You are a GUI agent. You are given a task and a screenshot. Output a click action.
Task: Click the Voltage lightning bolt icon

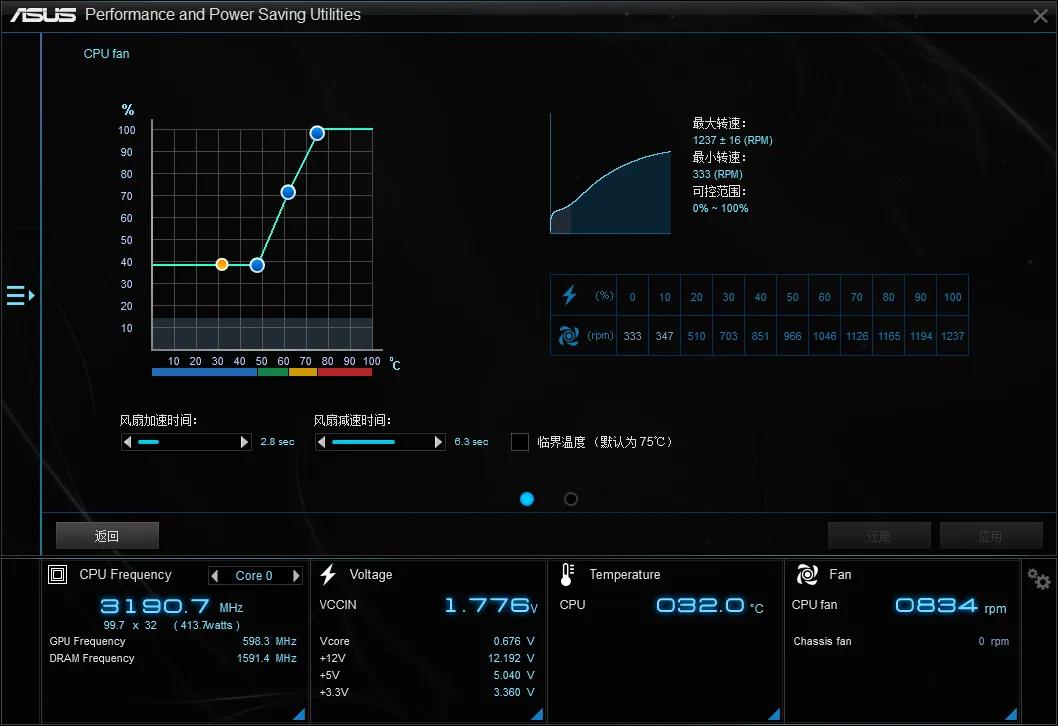(328, 575)
